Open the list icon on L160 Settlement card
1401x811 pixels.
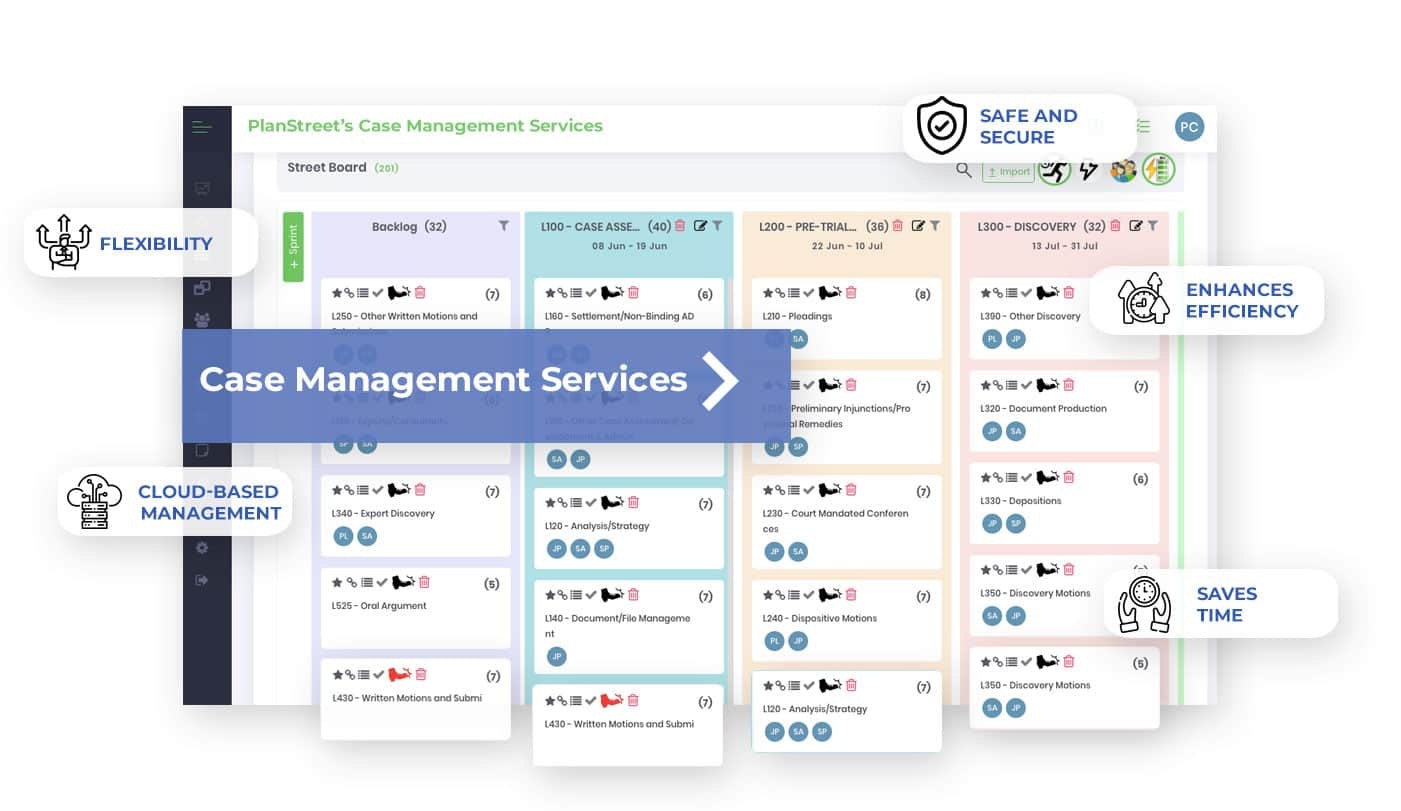576,293
